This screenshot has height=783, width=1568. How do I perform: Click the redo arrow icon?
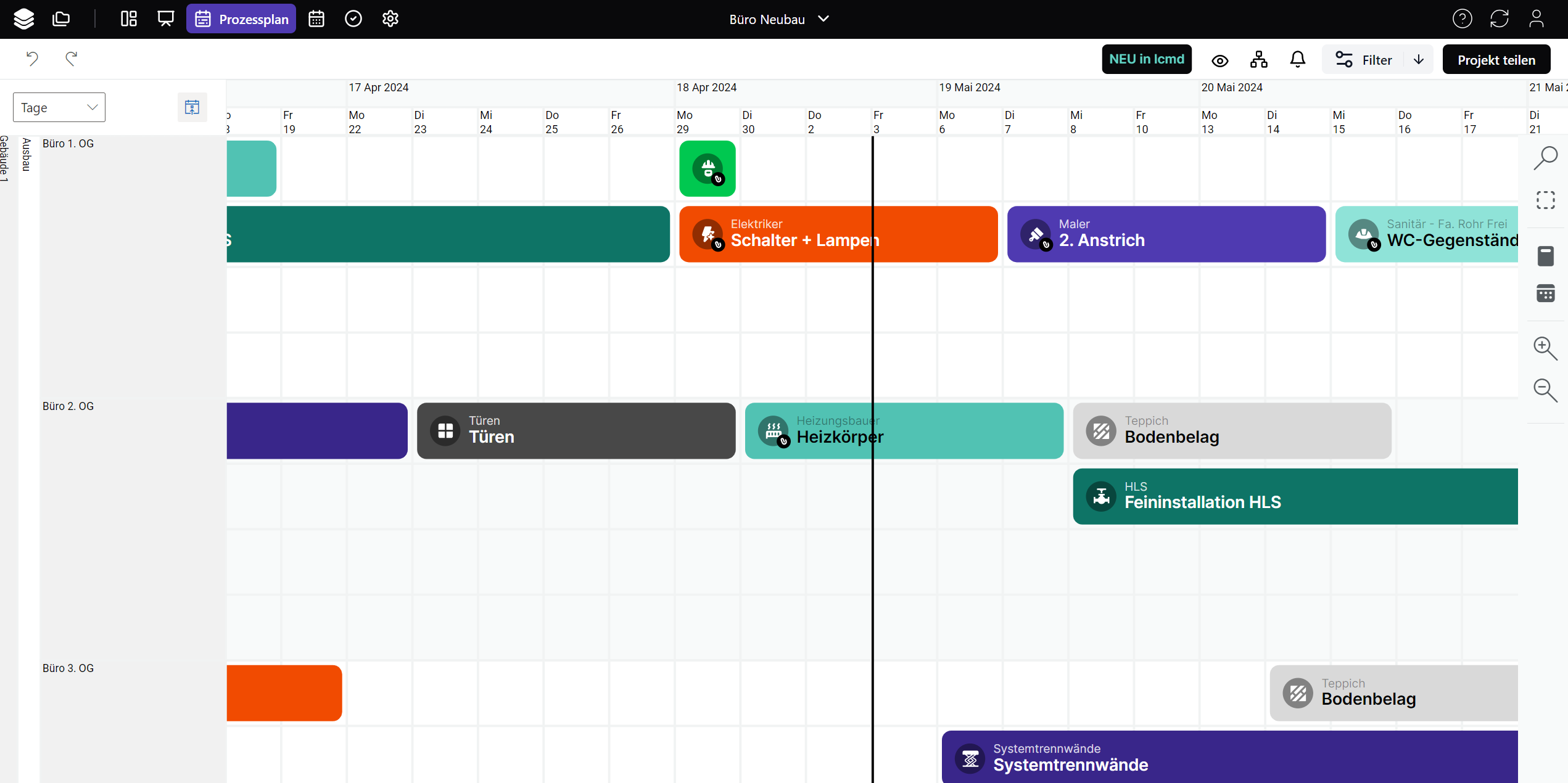(72, 59)
